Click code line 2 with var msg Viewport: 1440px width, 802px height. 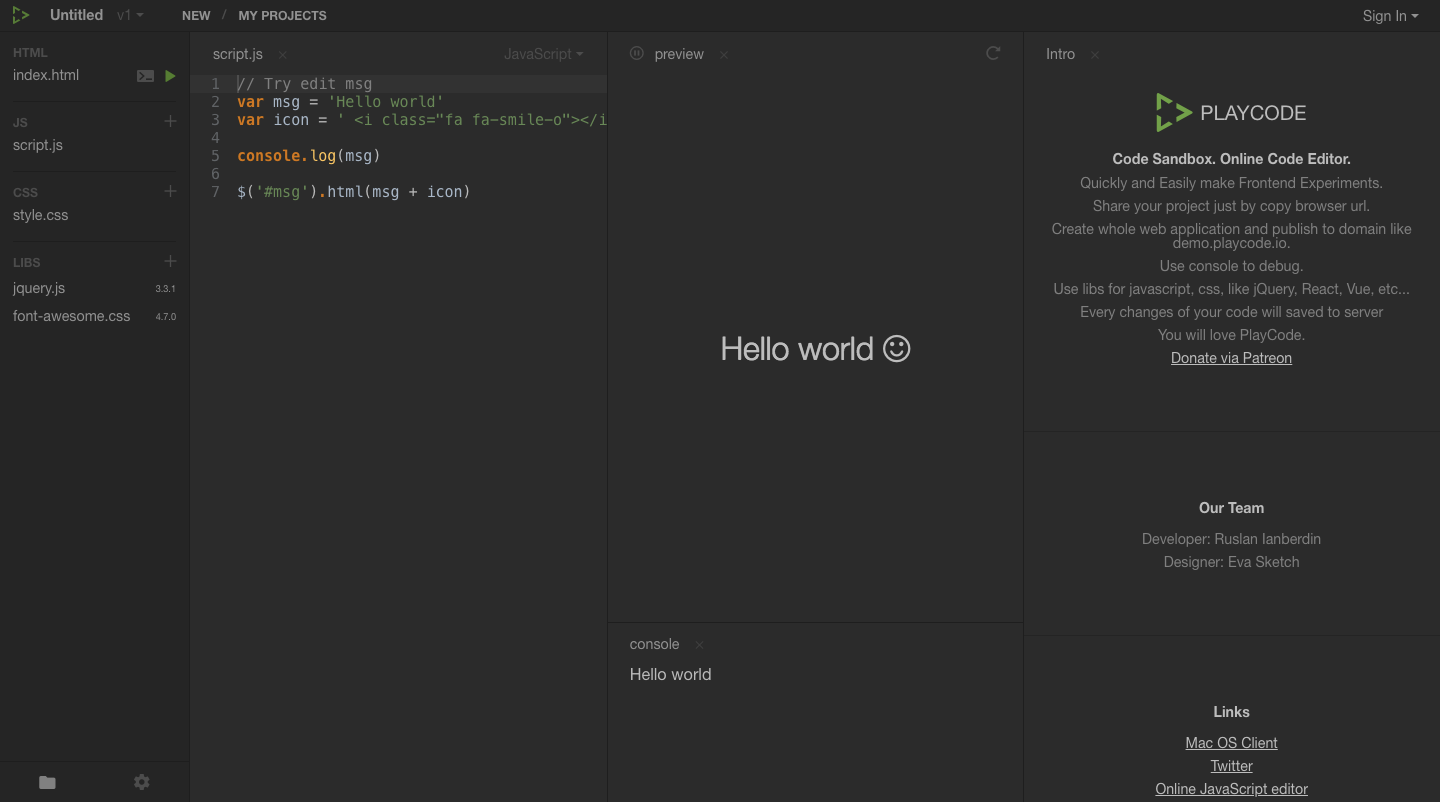[340, 102]
